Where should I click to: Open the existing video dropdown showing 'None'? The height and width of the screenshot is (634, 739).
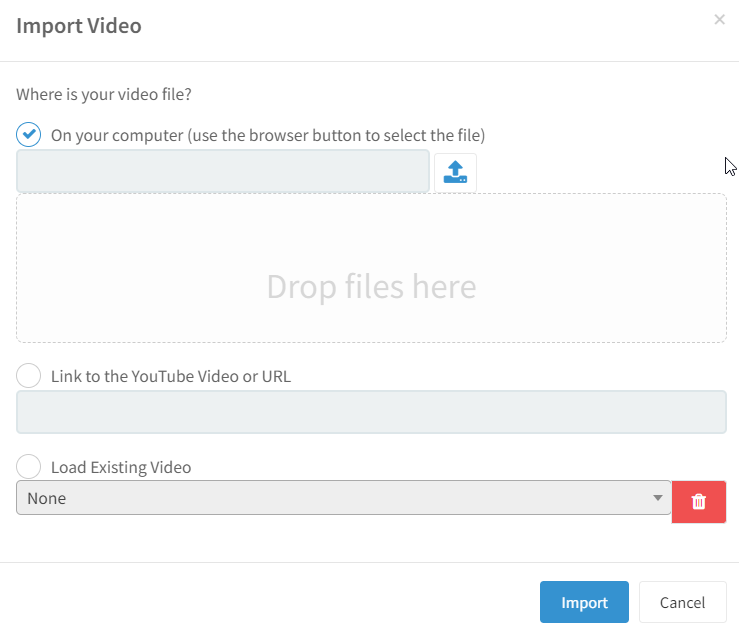[344, 498]
